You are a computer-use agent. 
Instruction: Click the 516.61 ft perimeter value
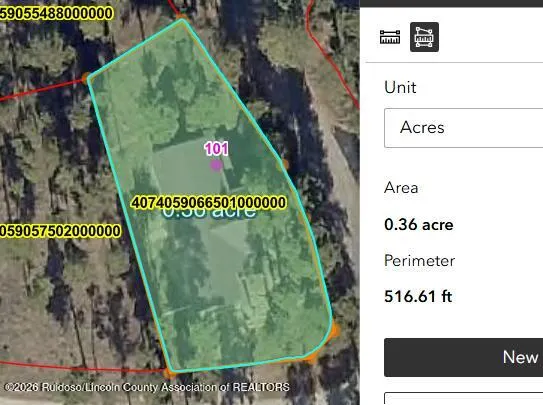click(x=418, y=296)
